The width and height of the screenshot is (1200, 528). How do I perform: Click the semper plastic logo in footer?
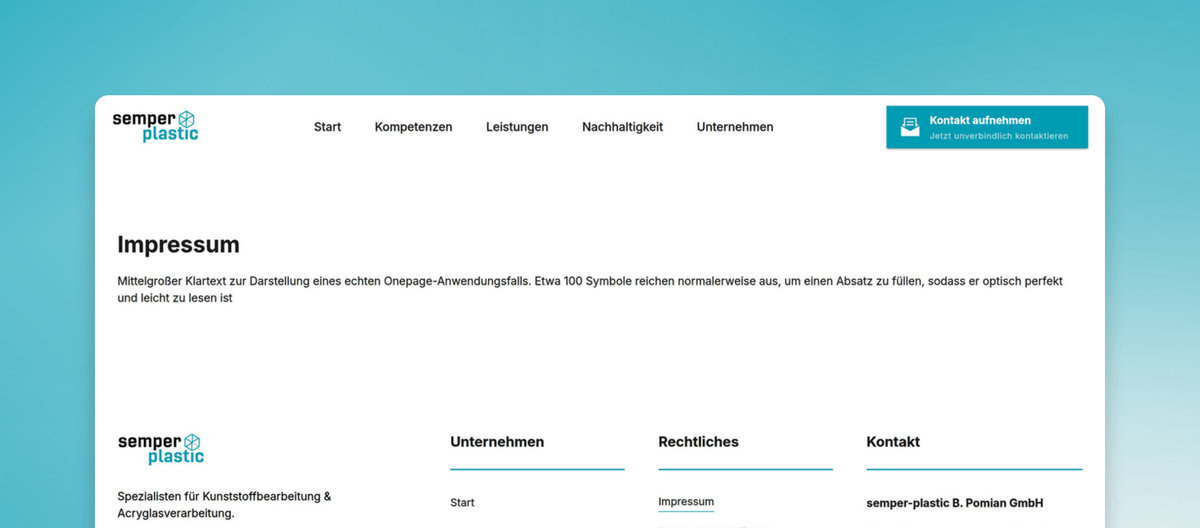[160, 449]
